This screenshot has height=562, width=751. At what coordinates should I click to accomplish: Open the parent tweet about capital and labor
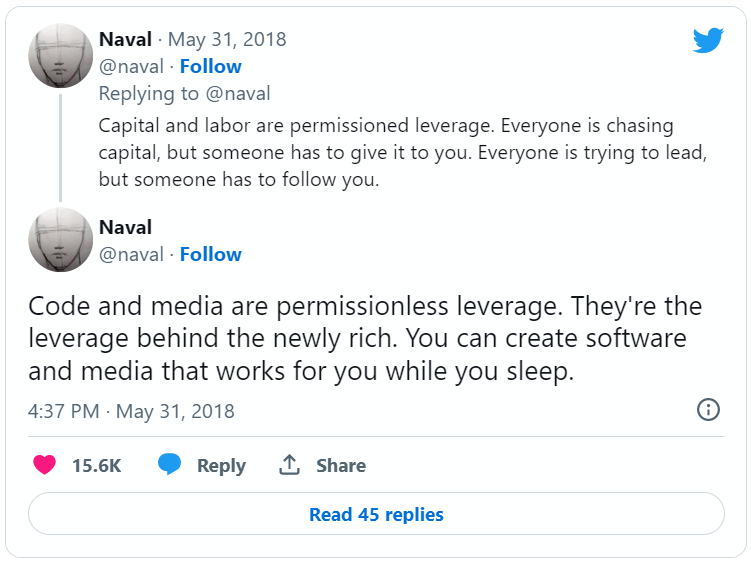[385, 153]
